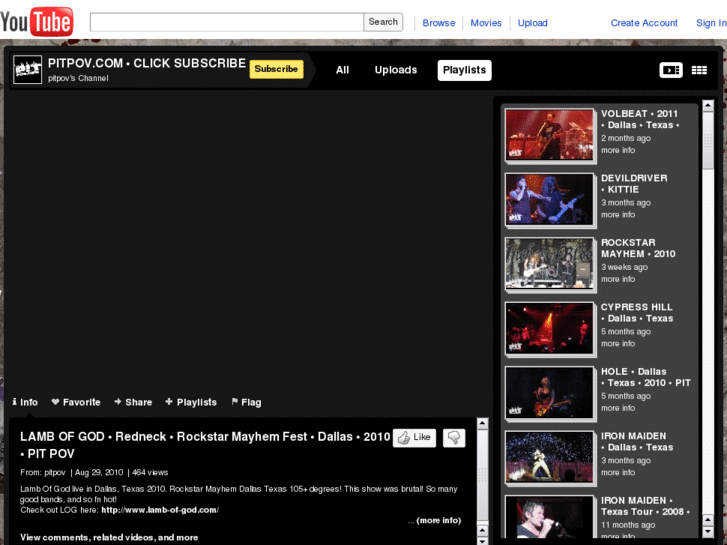The image size is (727, 545).
Task: Open IRON MAIDEN Dallas Texas thumbnail
Action: [x=549, y=457]
